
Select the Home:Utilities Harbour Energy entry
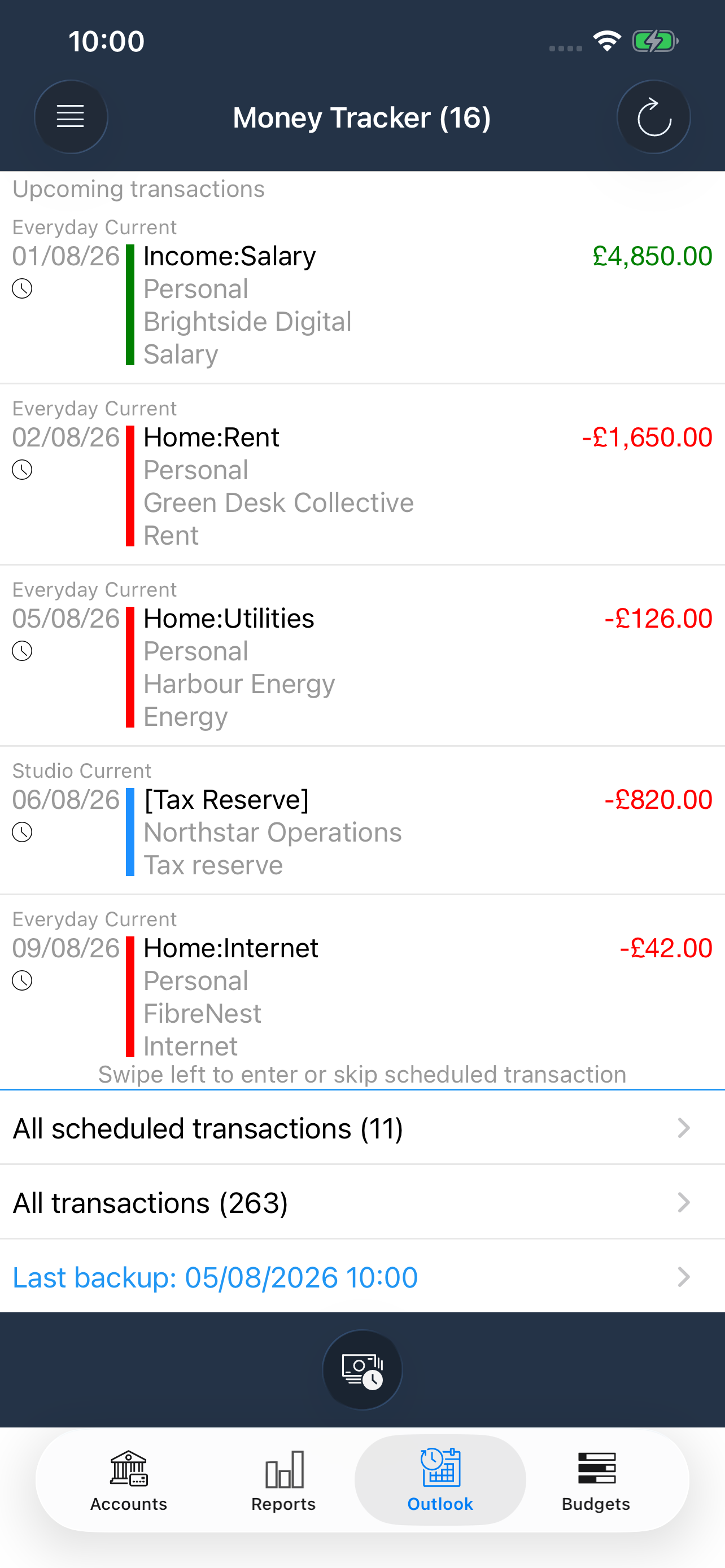point(362,655)
